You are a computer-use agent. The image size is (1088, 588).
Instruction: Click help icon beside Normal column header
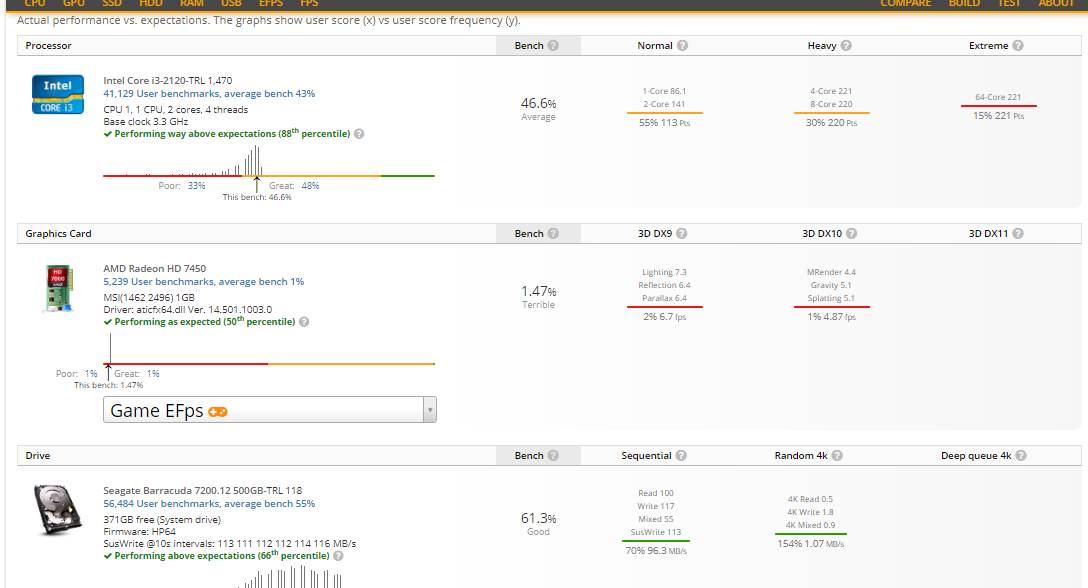(682, 46)
